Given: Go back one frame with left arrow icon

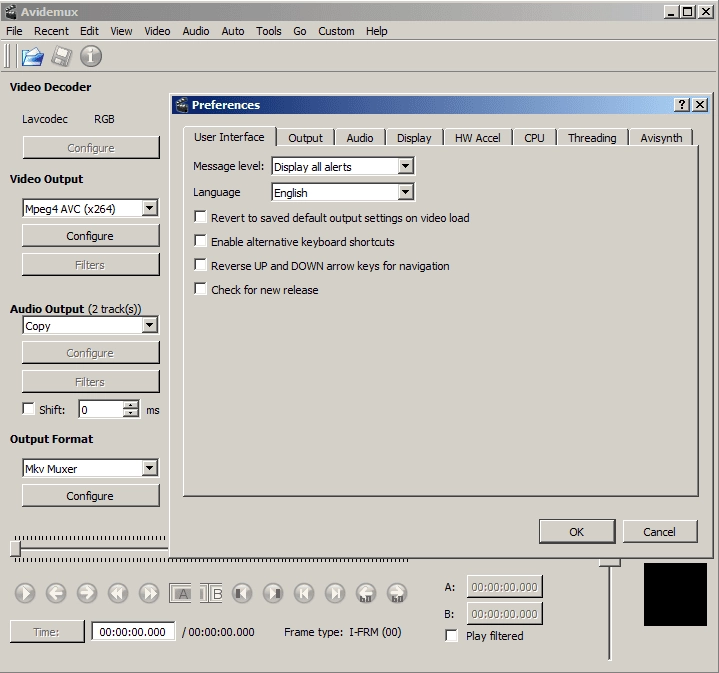Looking at the screenshot, I should click(x=56, y=593).
